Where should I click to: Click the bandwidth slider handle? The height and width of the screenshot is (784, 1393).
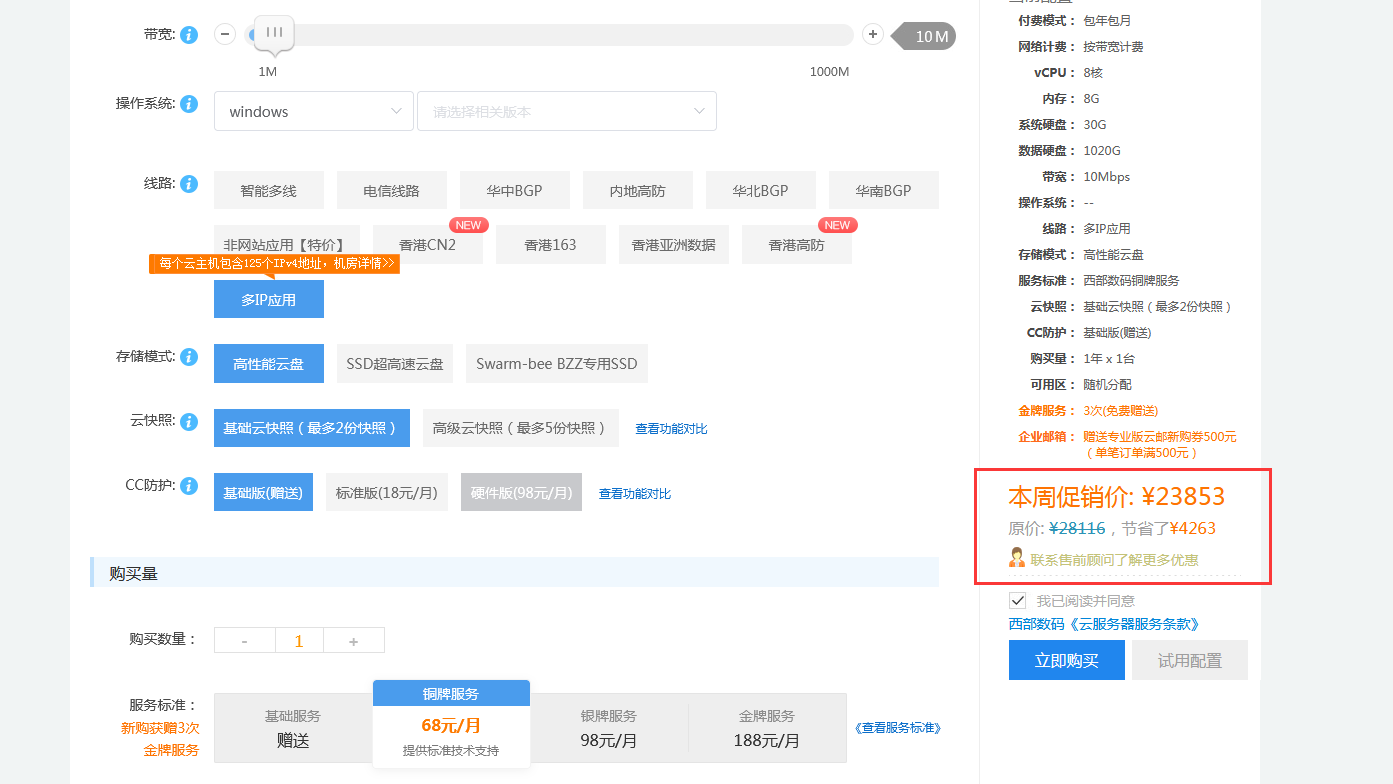click(274, 33)
